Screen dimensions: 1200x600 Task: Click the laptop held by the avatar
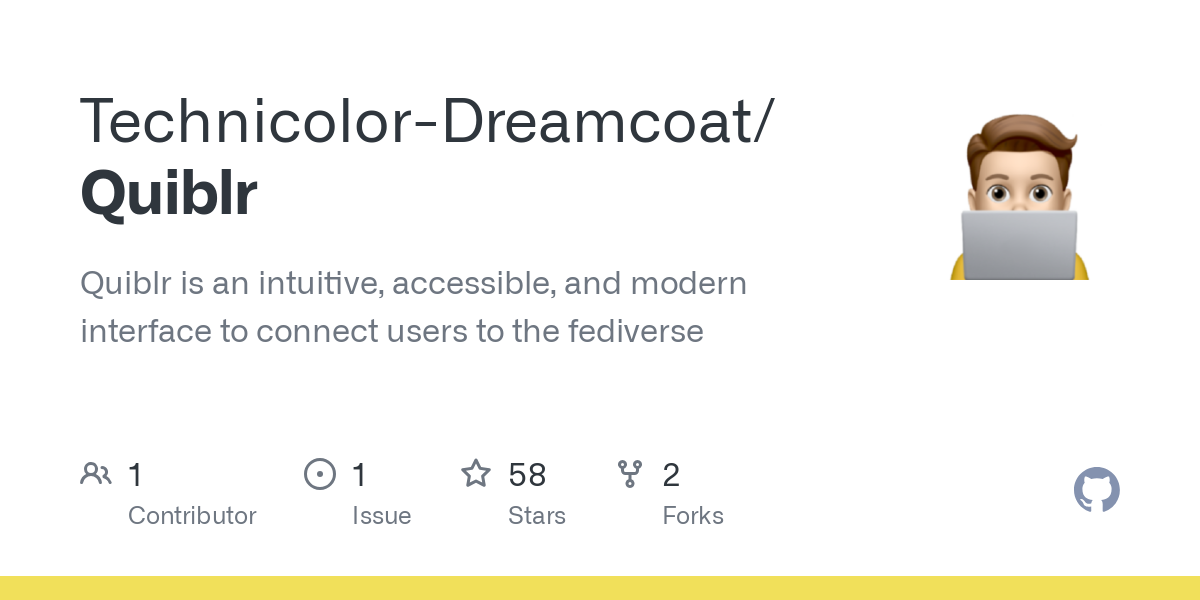pos(1019,244)
